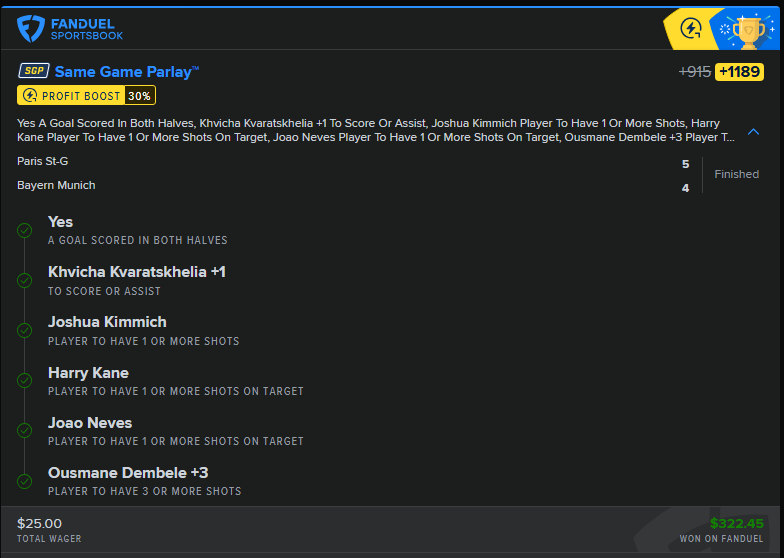Click the Same Game Parlay title
This screenshot has width=784, height=558.
click(x=126, y=72)
